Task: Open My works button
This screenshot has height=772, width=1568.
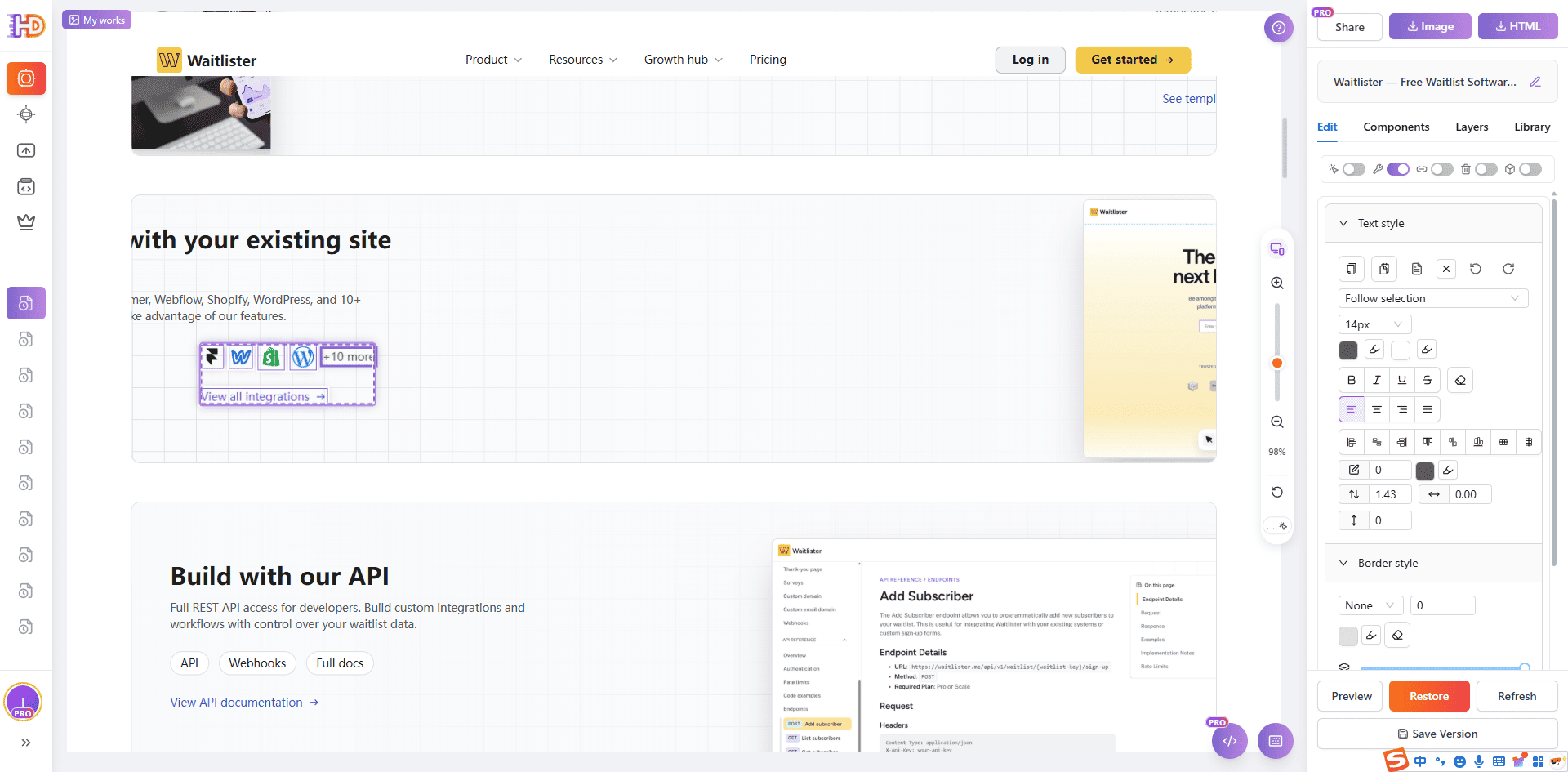Action: 97,20
